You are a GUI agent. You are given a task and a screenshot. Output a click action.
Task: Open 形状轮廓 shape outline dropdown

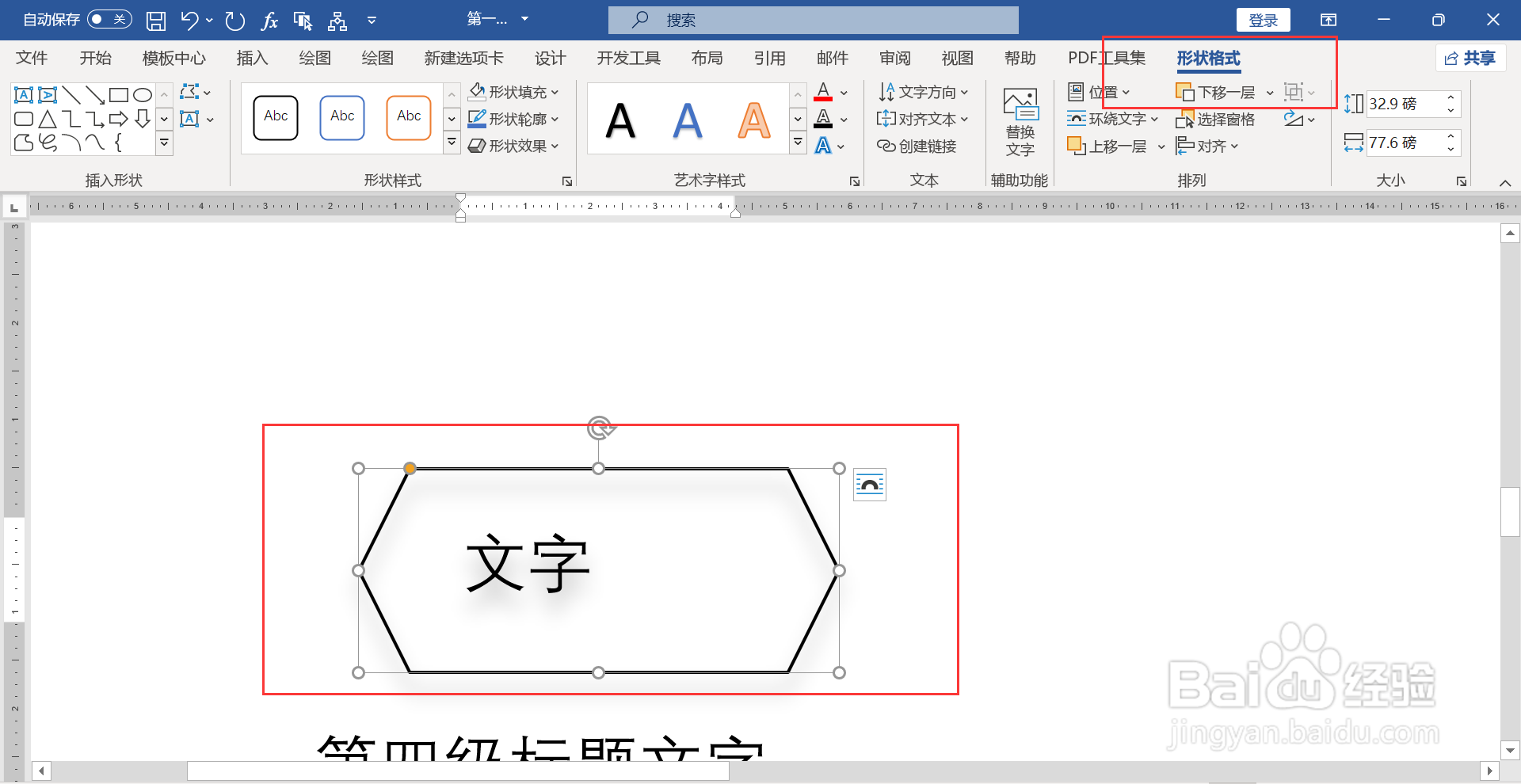click(513, 119)
